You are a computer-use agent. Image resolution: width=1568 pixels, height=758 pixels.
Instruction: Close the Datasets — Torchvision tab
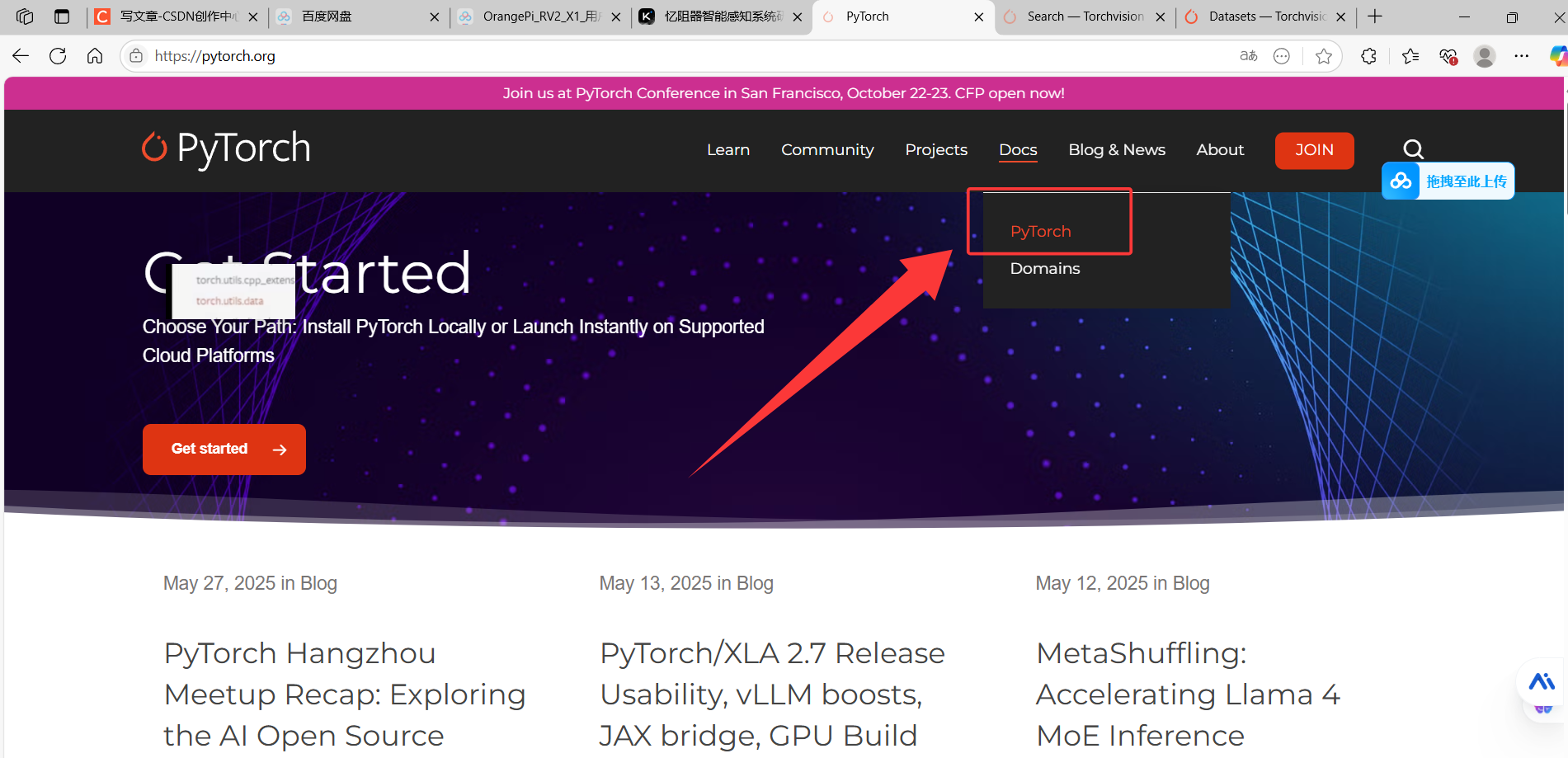(1341, 16)
